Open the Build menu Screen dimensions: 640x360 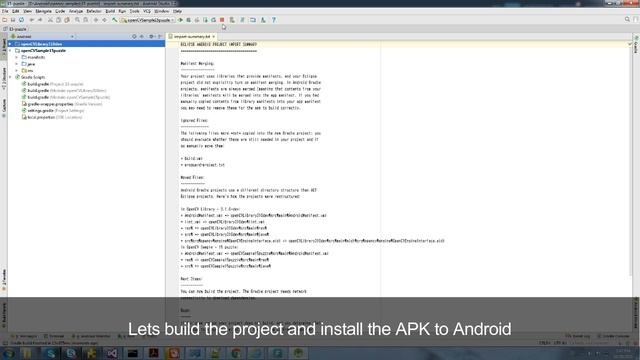(110, 11)
